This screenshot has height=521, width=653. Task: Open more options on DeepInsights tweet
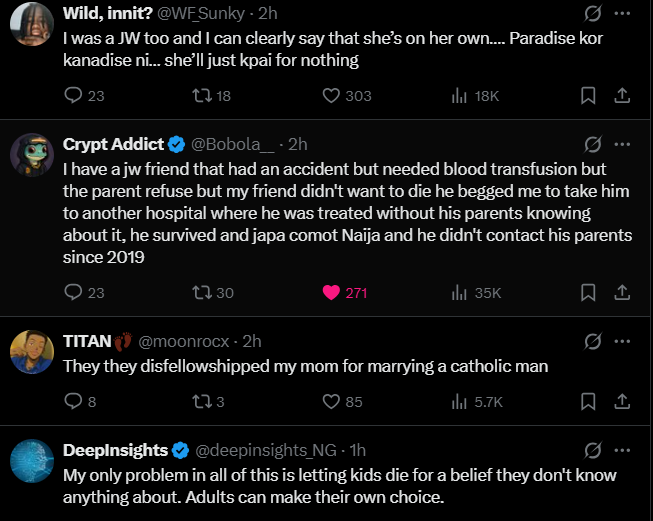click(622, 450)
